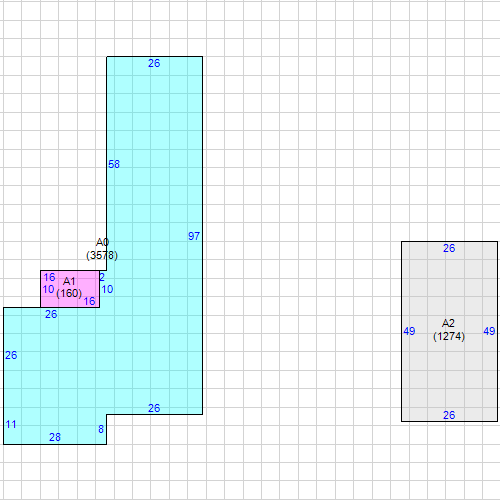Click the cyan 10 dimension right of A1

click(107, 289)
